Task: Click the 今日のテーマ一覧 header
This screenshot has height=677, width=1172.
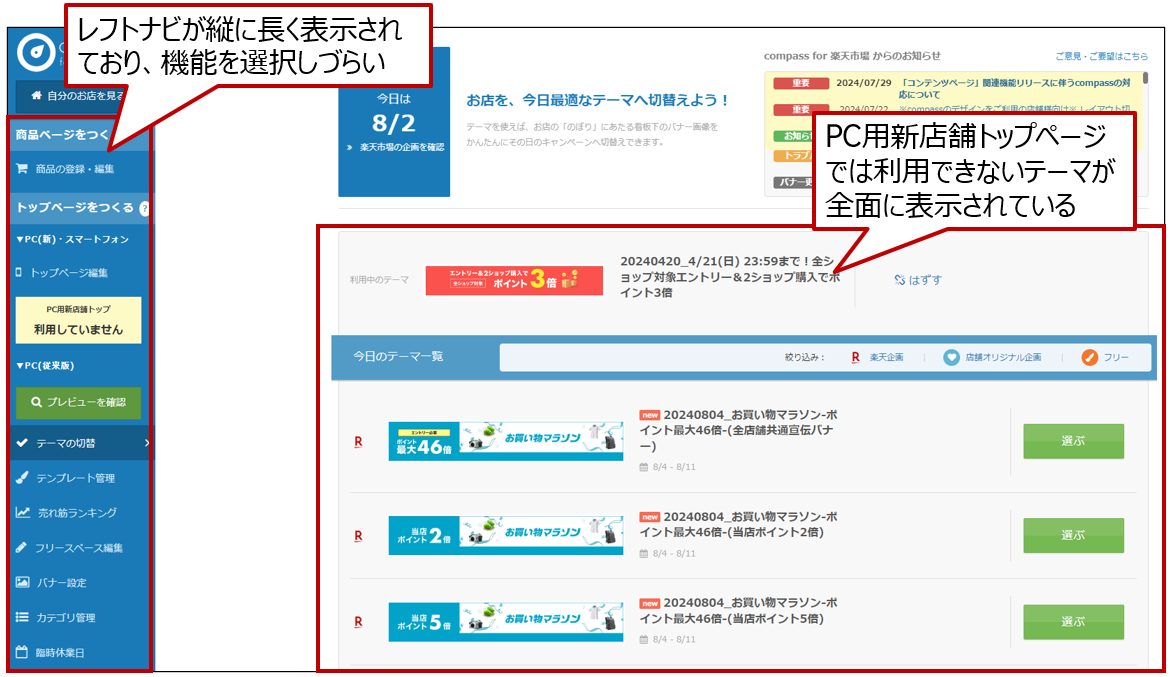Action: click(398, 356)
